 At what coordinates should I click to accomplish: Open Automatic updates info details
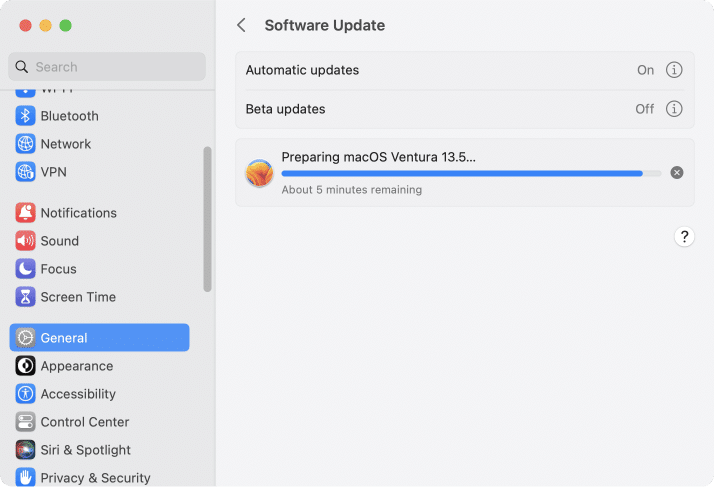[674, 70]
